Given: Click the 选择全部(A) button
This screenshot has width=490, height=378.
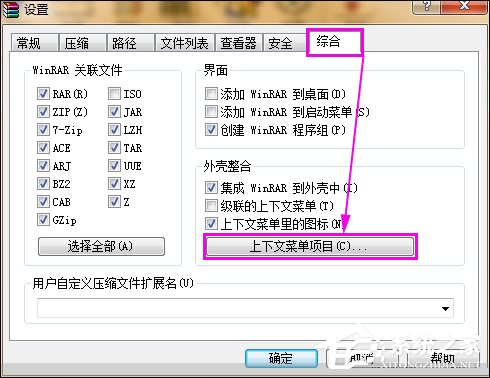Looking at the screenshot, I should click(x=101, y=246).
